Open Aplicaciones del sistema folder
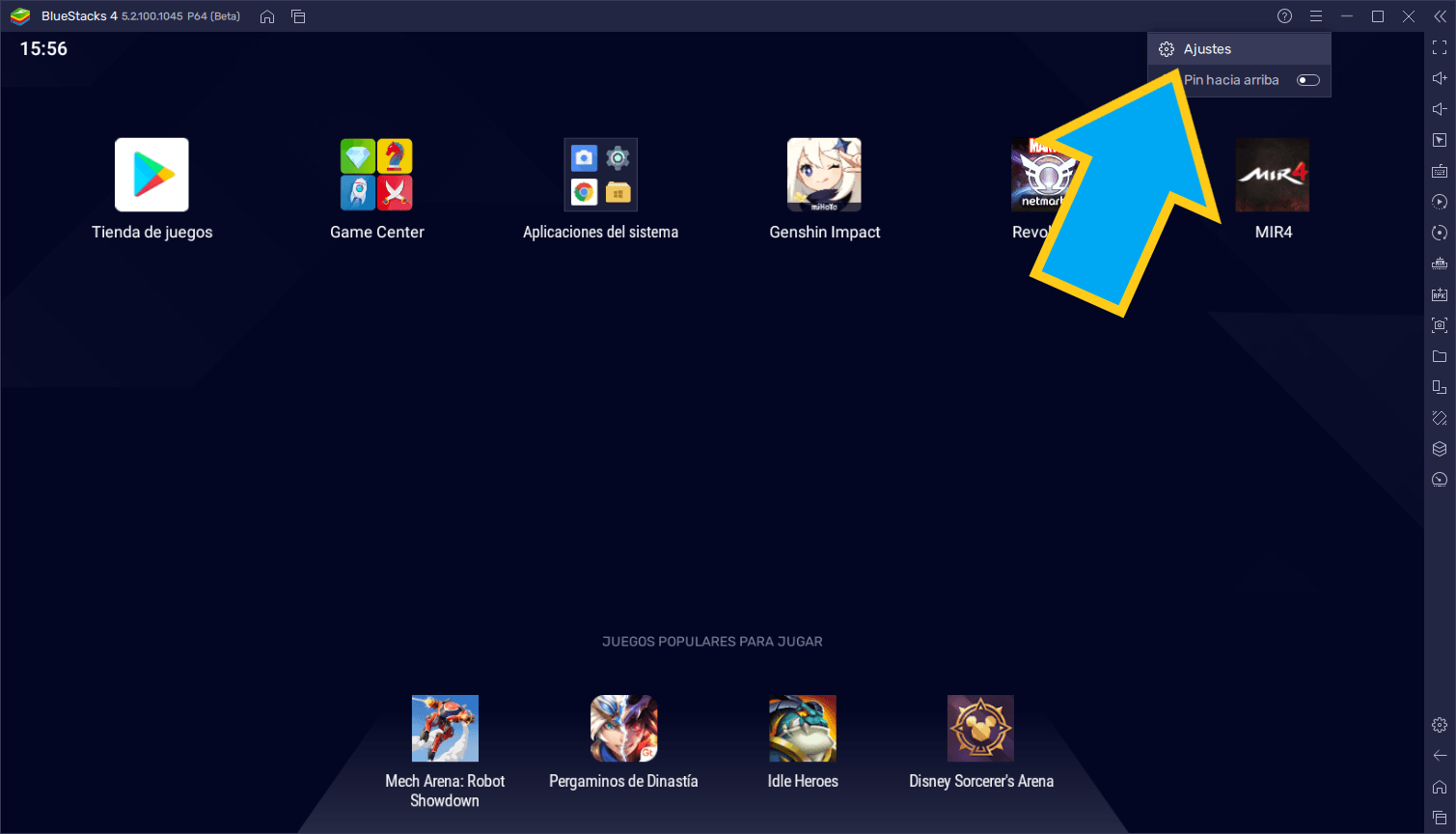 click(x=601, y=175)
